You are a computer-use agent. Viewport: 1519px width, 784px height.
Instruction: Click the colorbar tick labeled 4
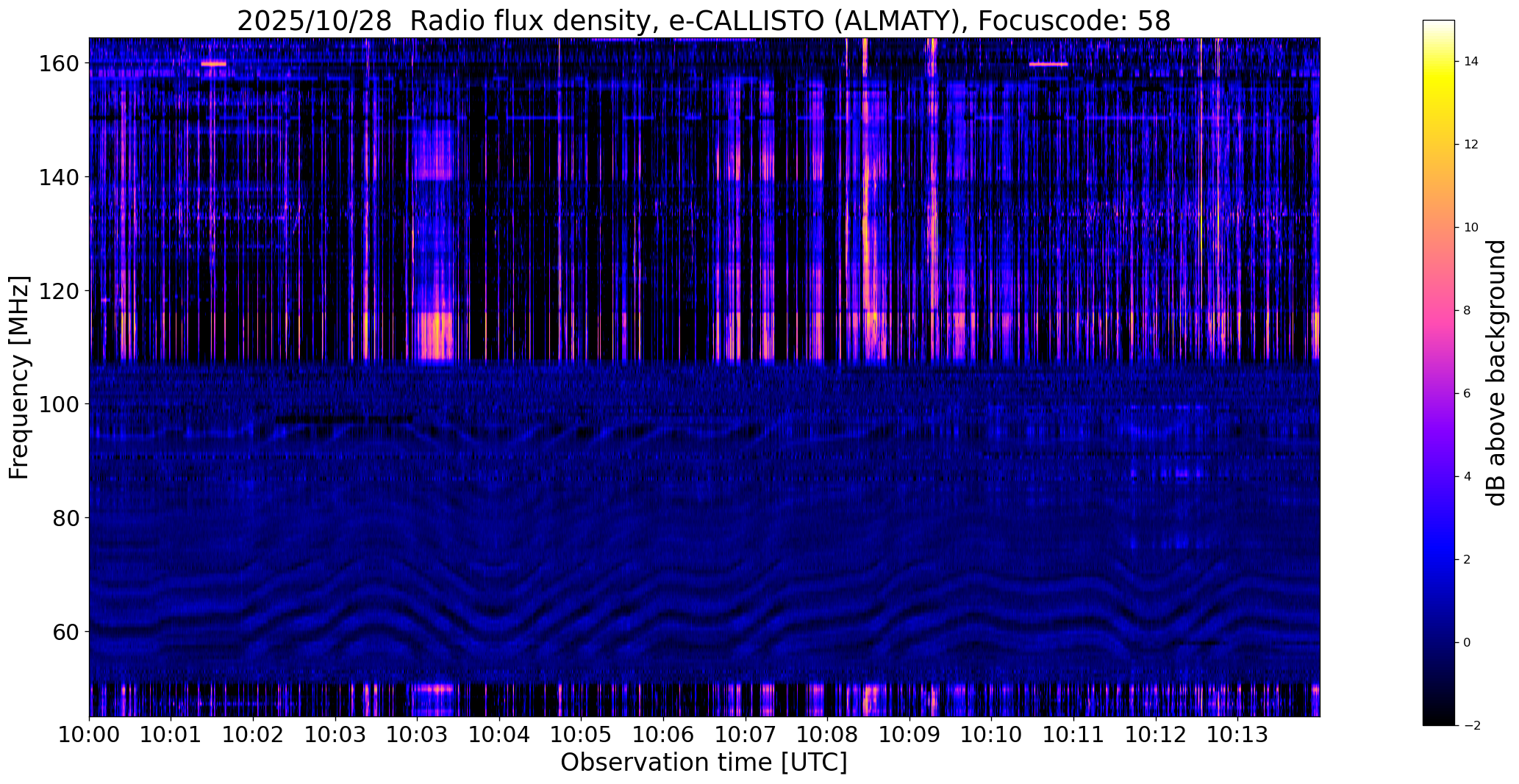pyautogui.click(x=1468, y=477)
